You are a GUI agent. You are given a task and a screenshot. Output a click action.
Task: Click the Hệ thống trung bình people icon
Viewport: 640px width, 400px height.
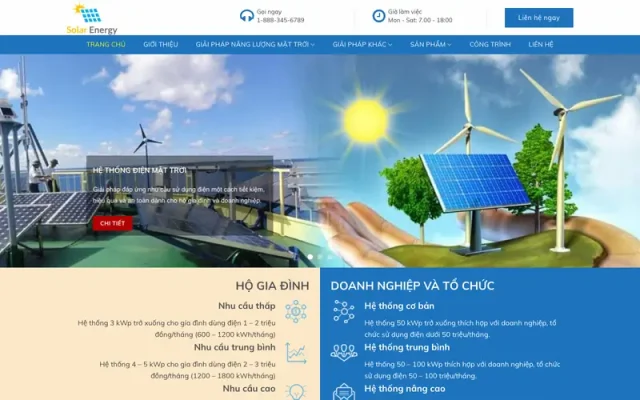(344, 353)
